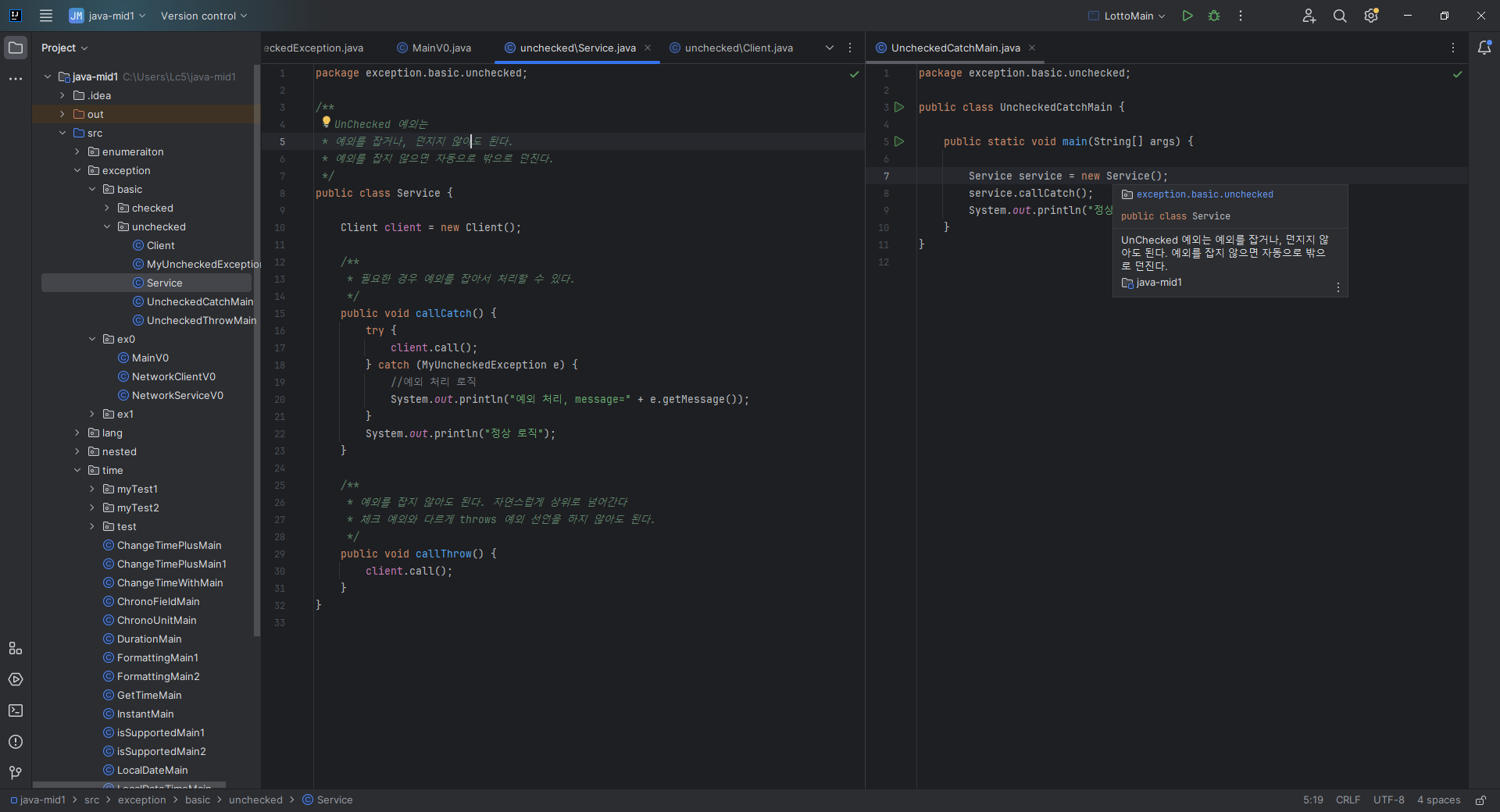This screenshot has width=1500, height=812.
Task: Open the Problems tool window
Action: [16, 742]
